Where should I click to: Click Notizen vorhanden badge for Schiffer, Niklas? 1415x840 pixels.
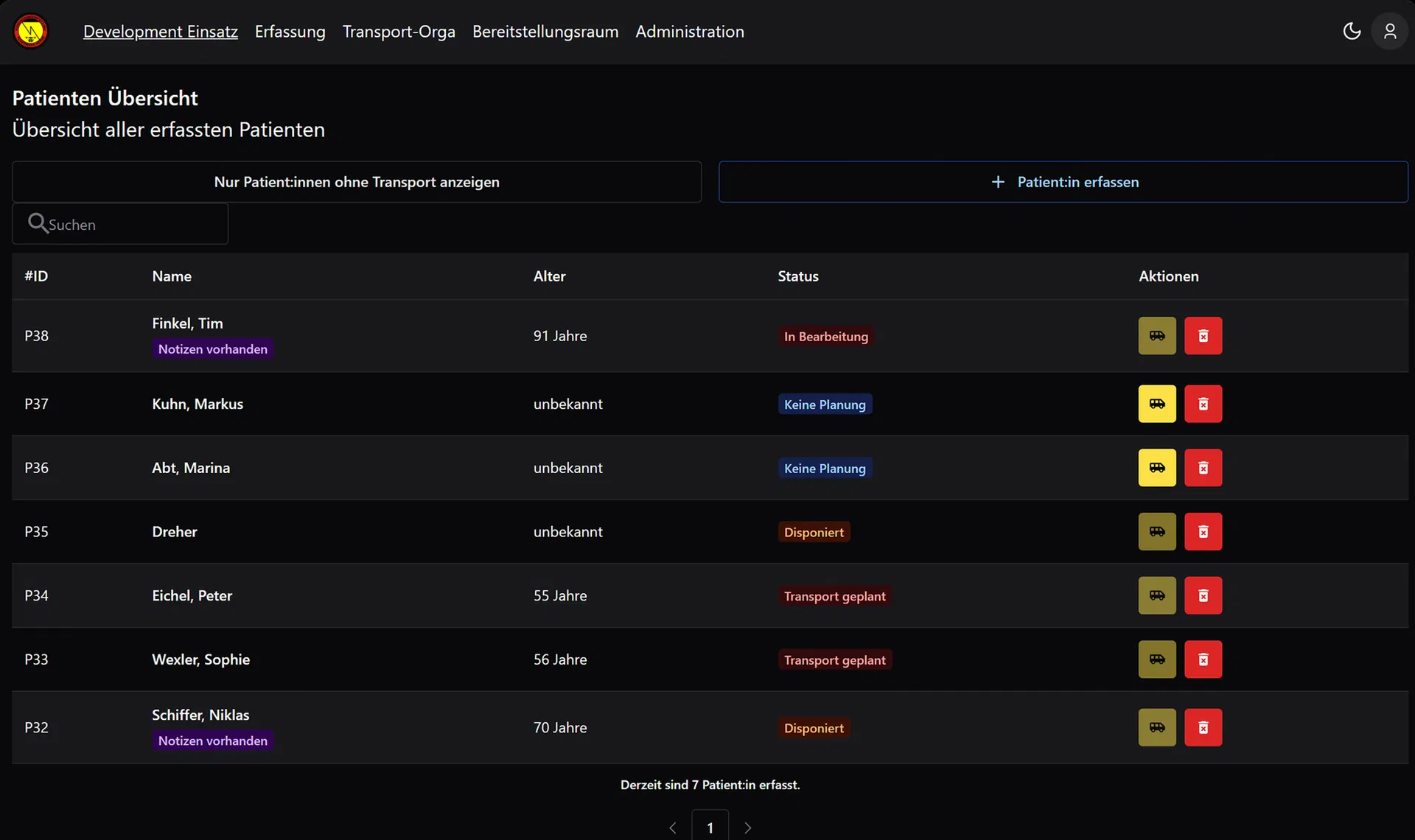coord(213,741)
